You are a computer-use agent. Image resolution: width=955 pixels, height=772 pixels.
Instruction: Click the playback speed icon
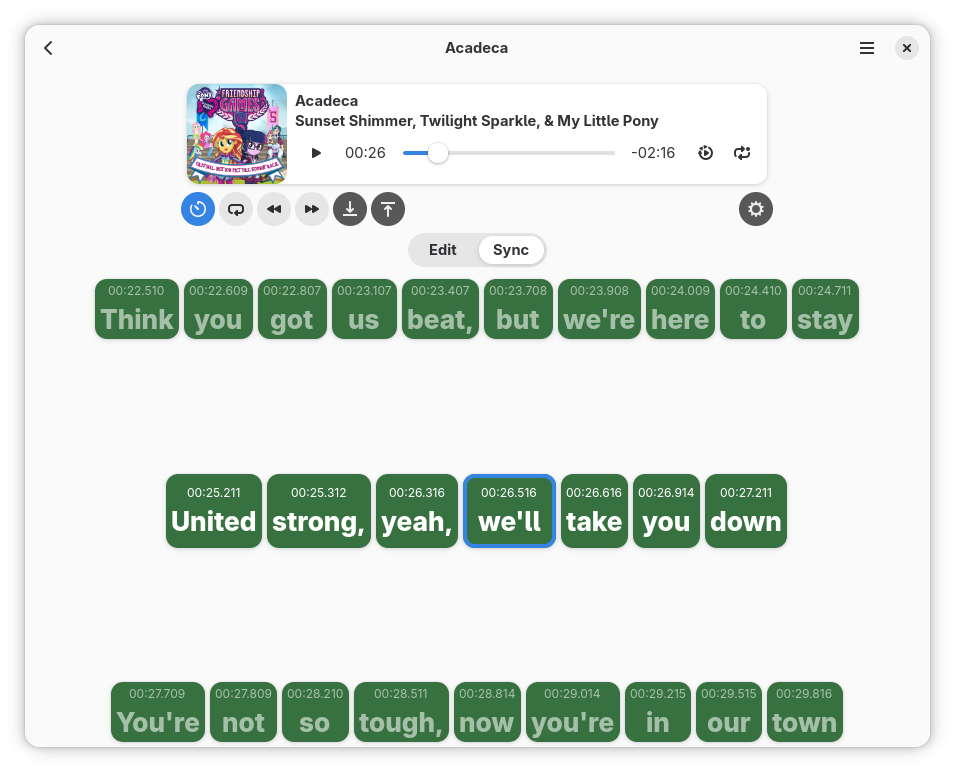(705, 153)
